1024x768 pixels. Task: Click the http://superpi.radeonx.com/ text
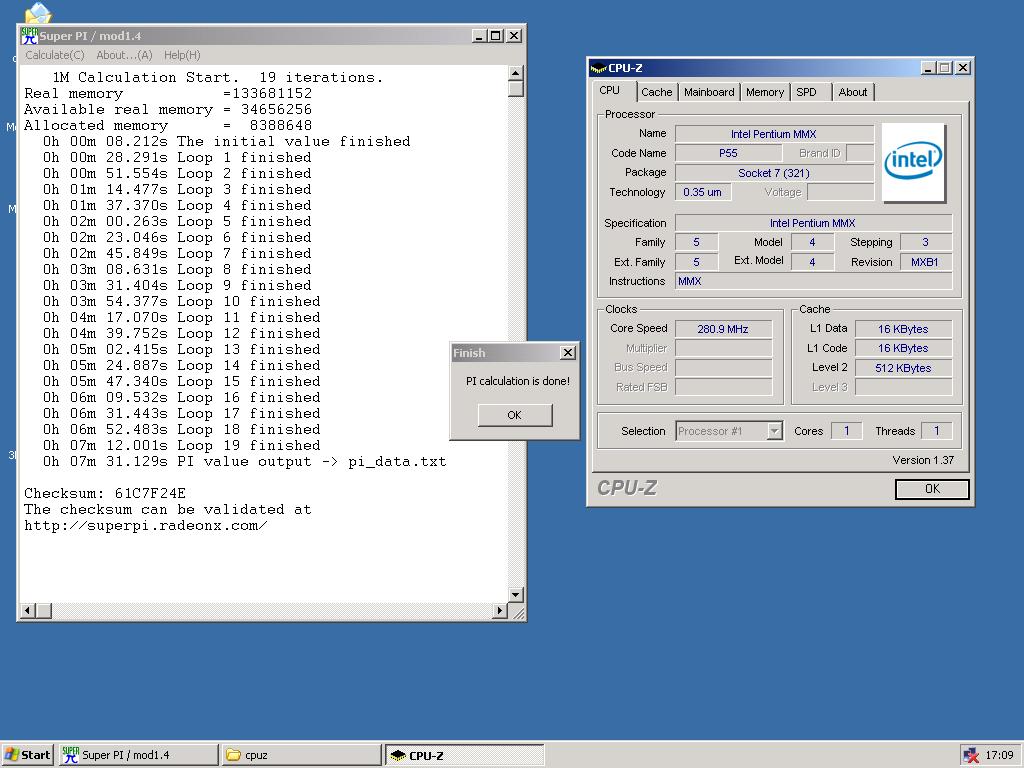coord(146,526)
